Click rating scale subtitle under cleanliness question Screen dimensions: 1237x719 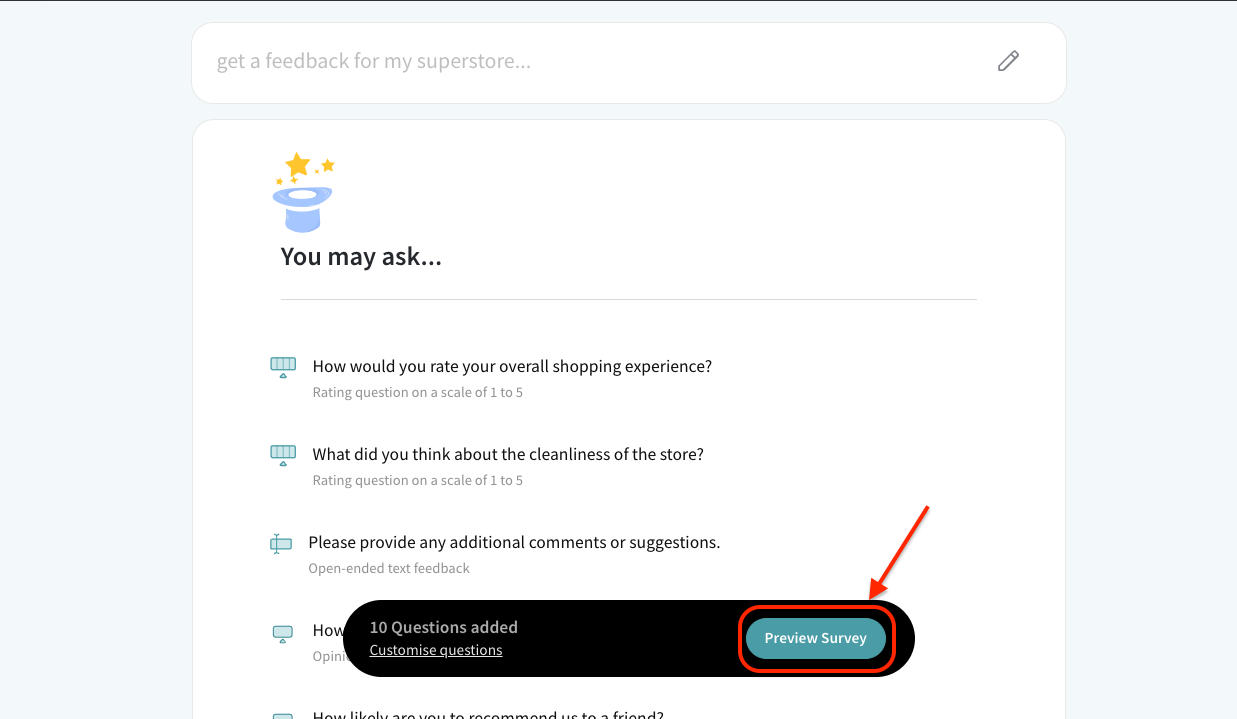[x=417, y=480]
